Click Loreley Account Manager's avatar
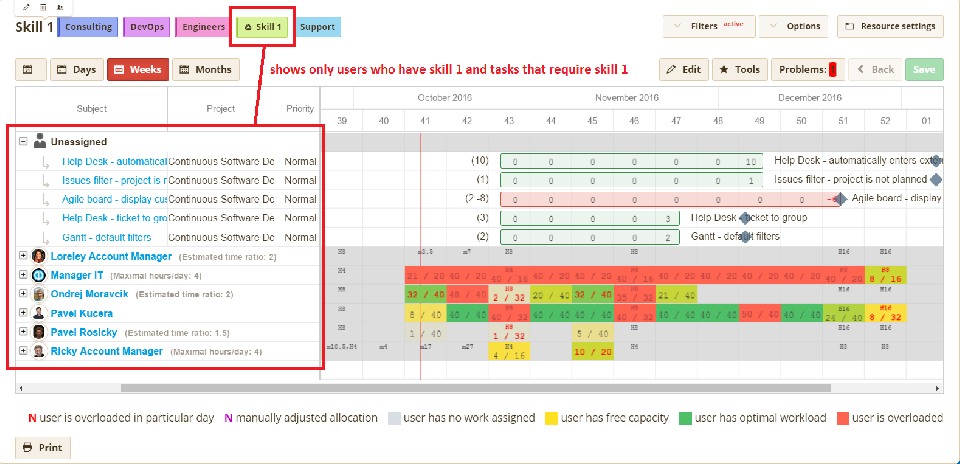 point(39,256)
